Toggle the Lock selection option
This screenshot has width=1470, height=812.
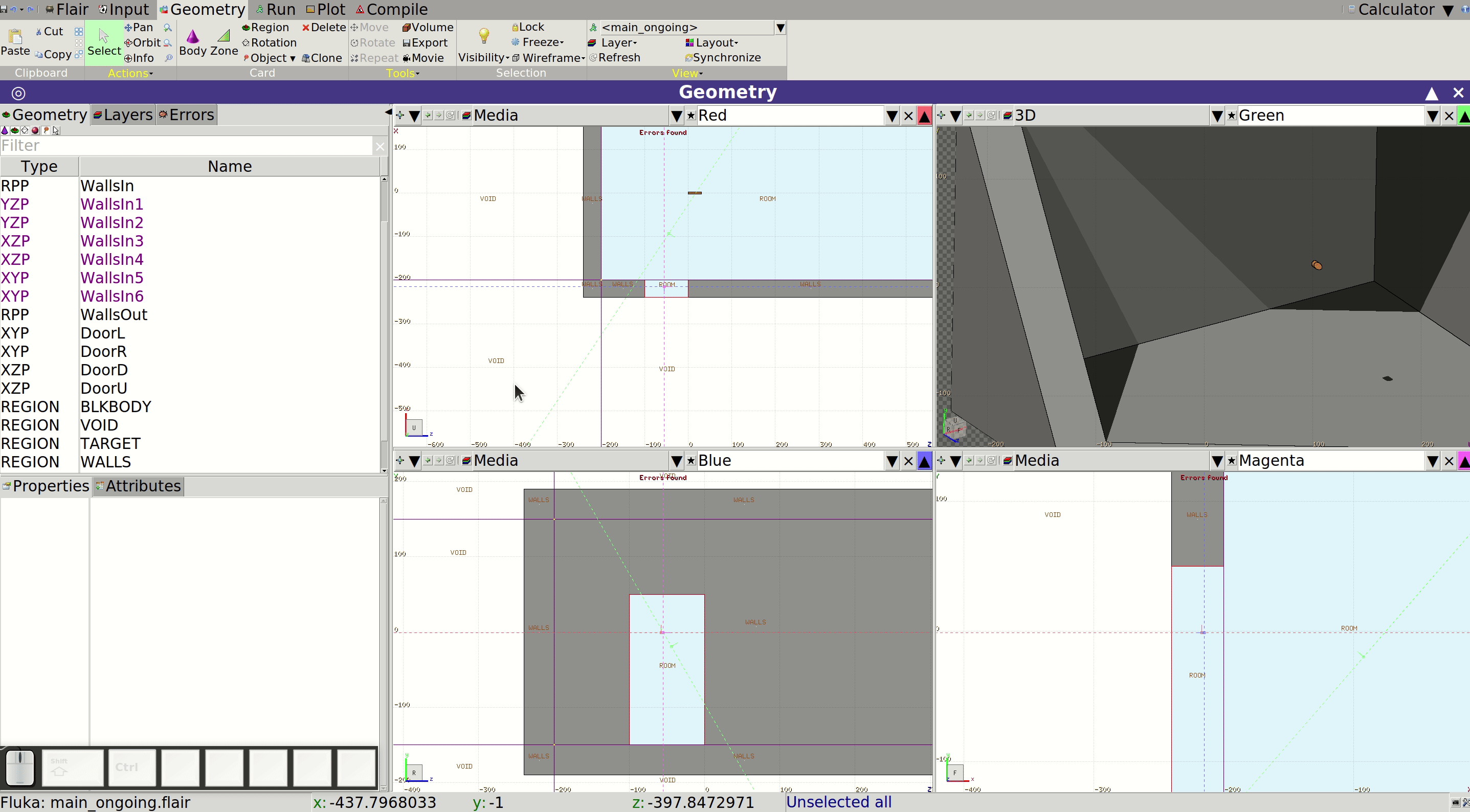click(x=528, y=27)
